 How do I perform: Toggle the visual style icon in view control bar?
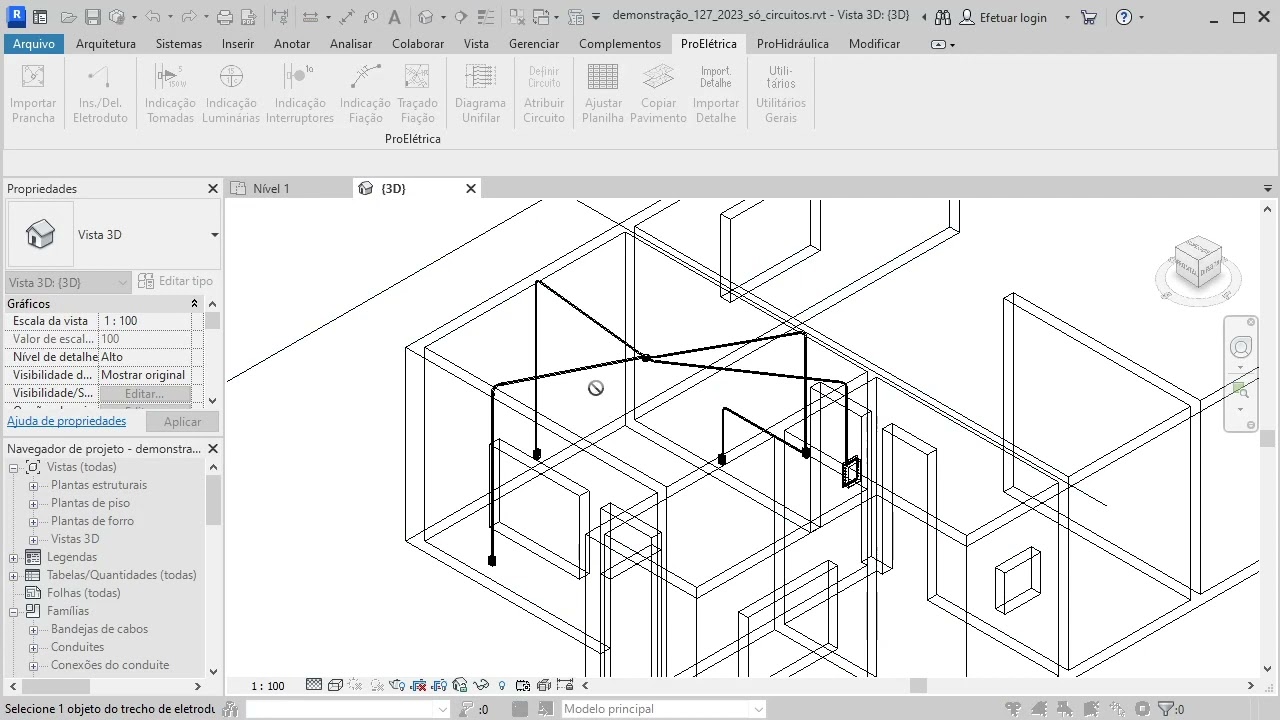click(x=336, y=686)
